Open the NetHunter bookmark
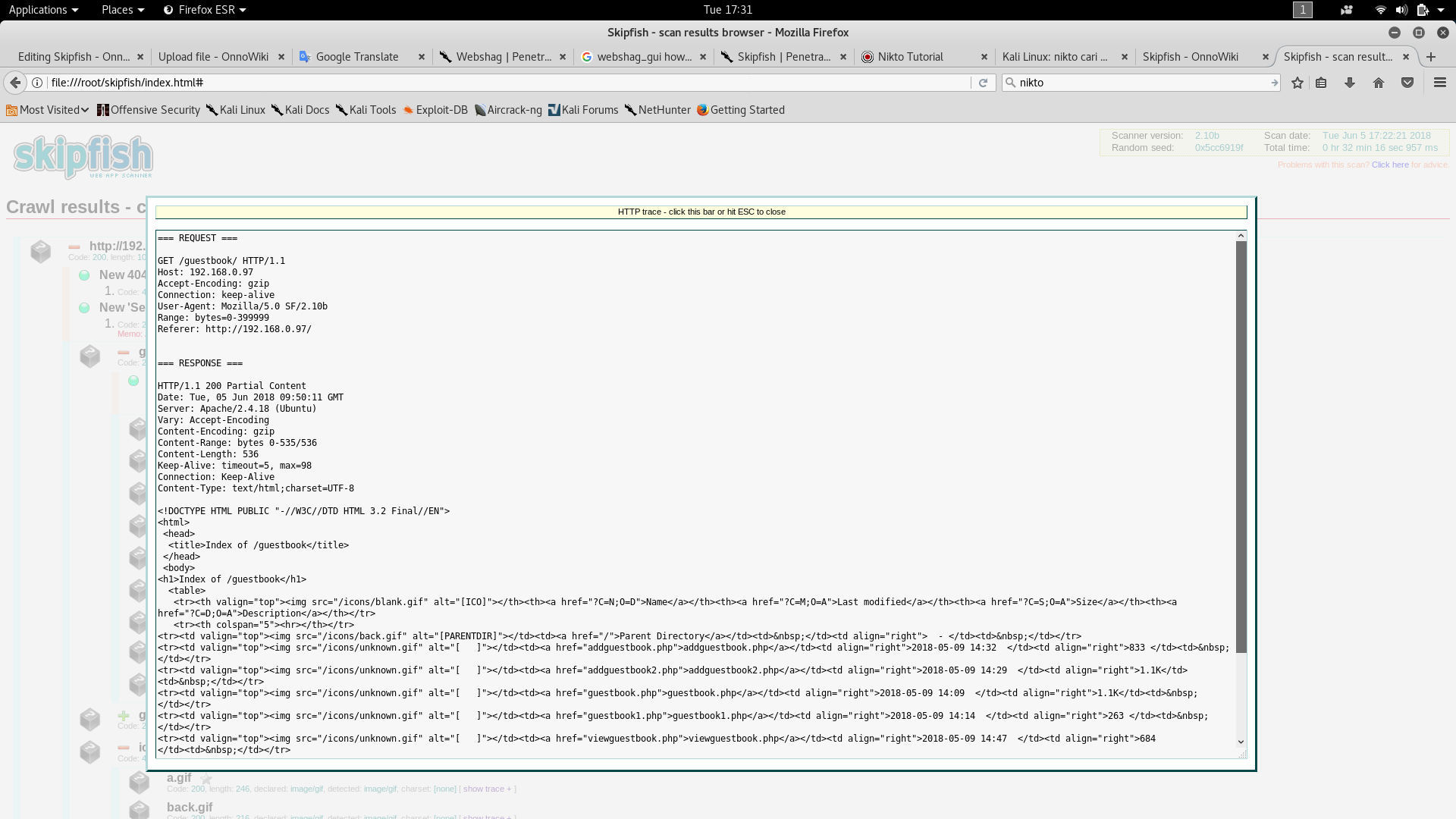The width and height of the screenshot is (1456, 819). coord(657,110)
